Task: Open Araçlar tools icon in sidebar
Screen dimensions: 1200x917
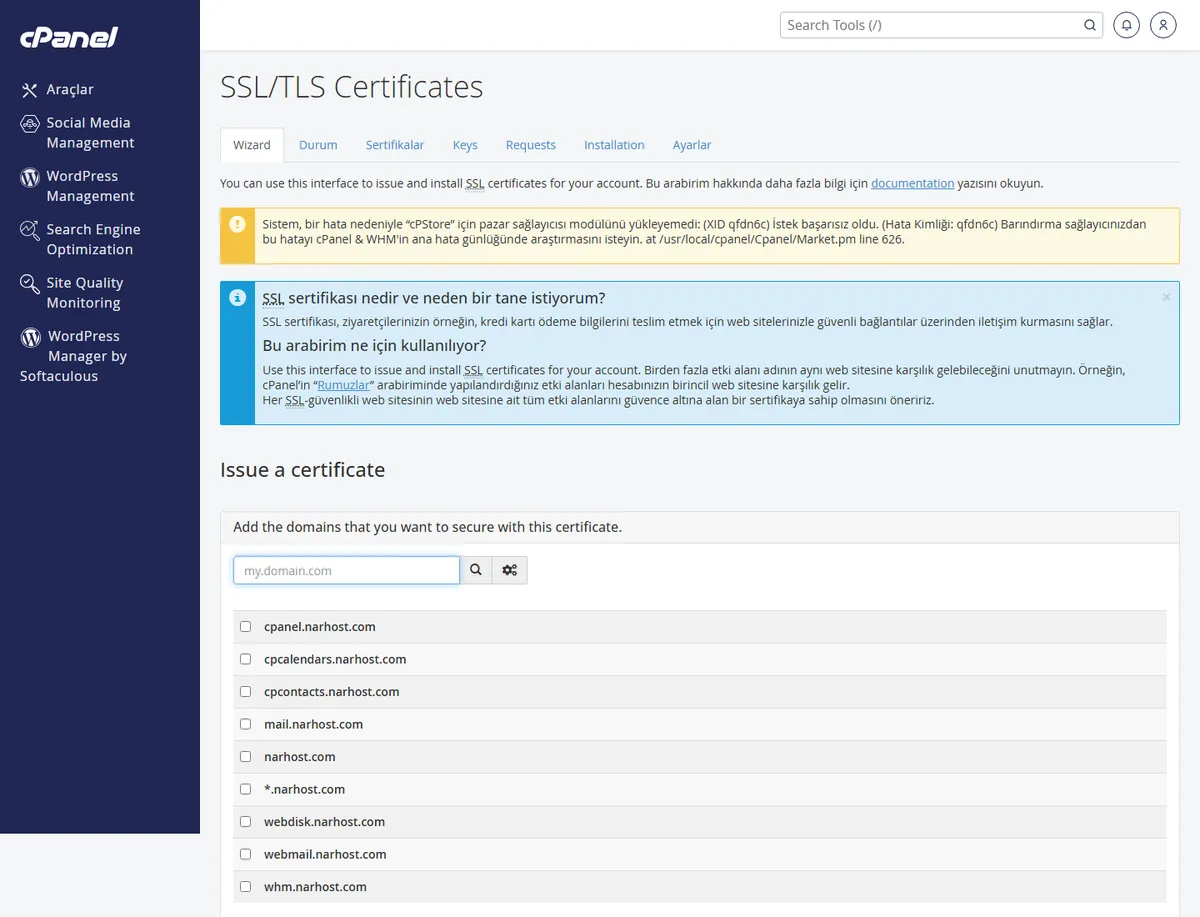Action: point(30,90)
